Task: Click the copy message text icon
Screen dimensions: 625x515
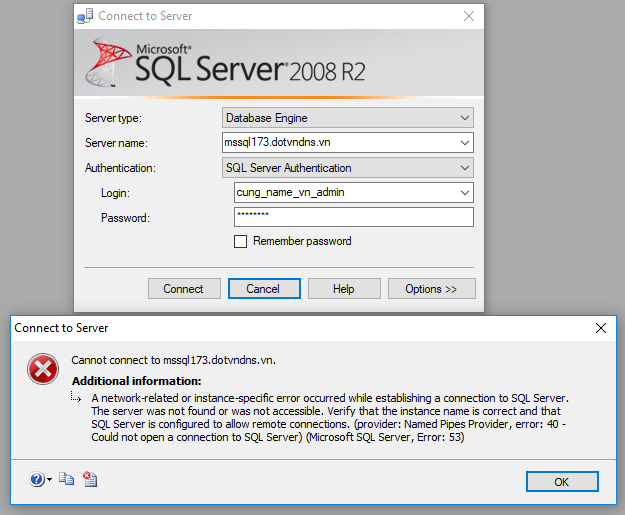Action: [67, 479]
